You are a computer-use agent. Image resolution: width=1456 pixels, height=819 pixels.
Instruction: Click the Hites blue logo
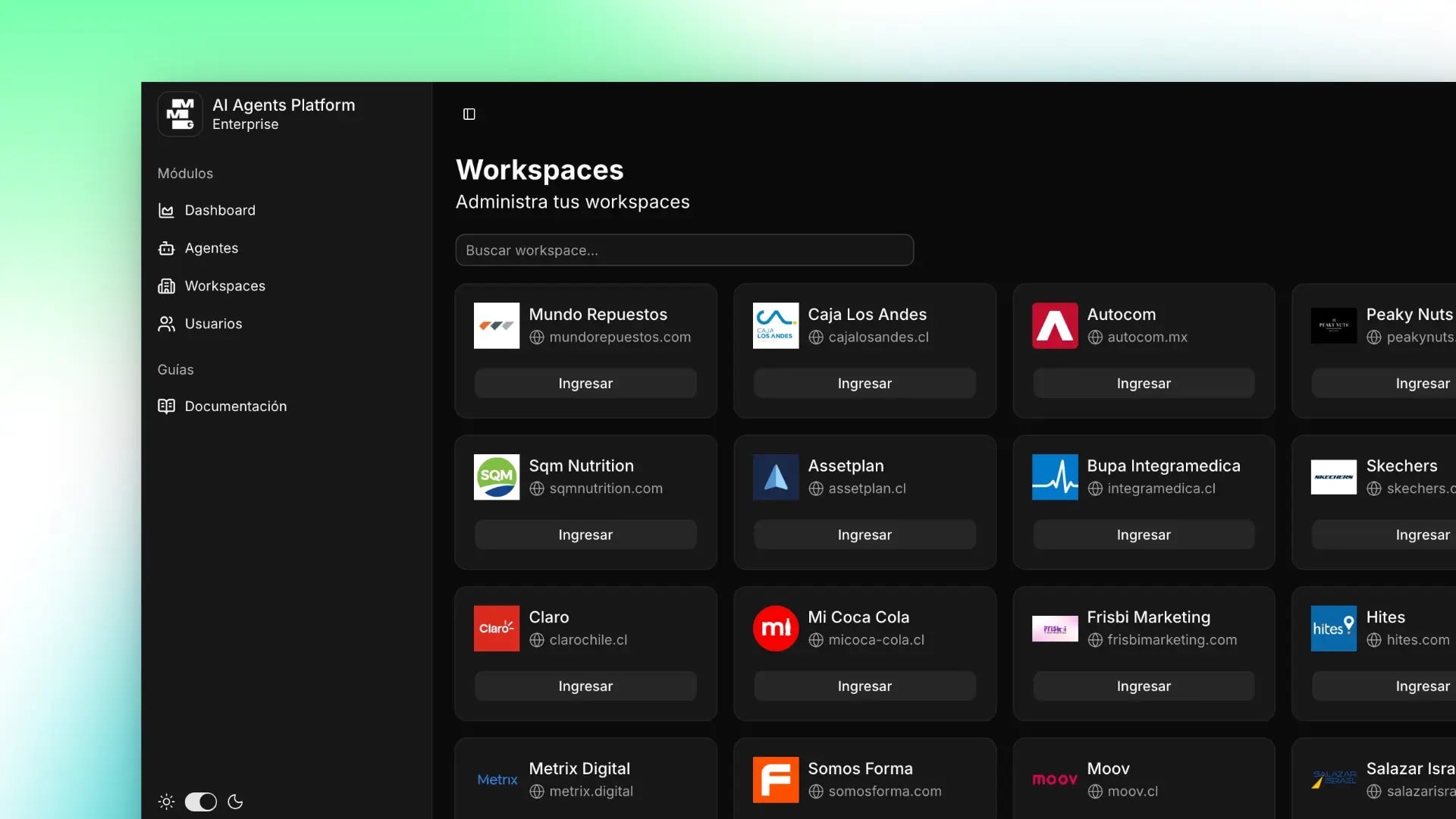tap(1334, 629)
